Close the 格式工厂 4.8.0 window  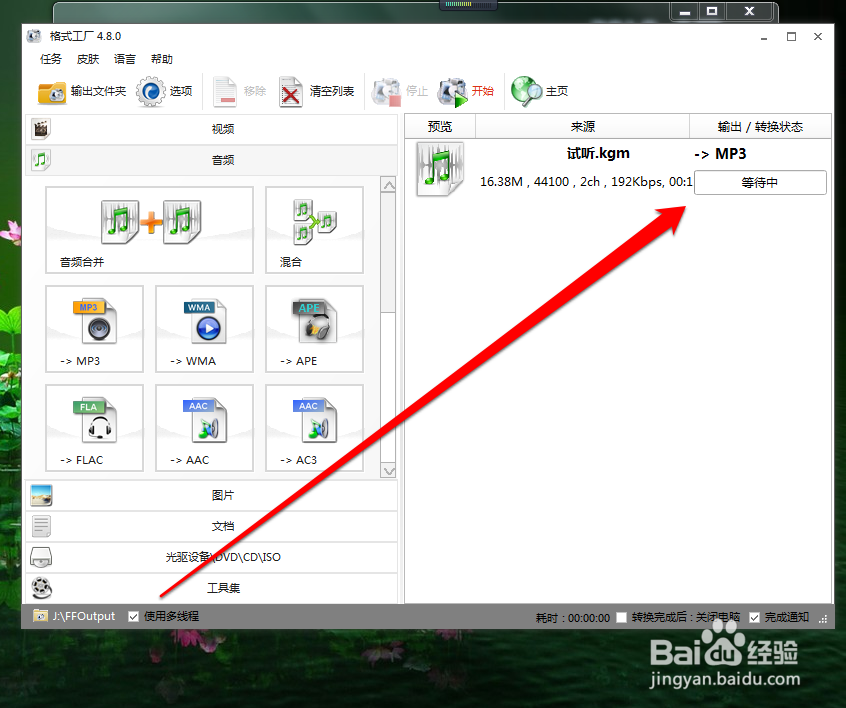click(x=818, y=37)
